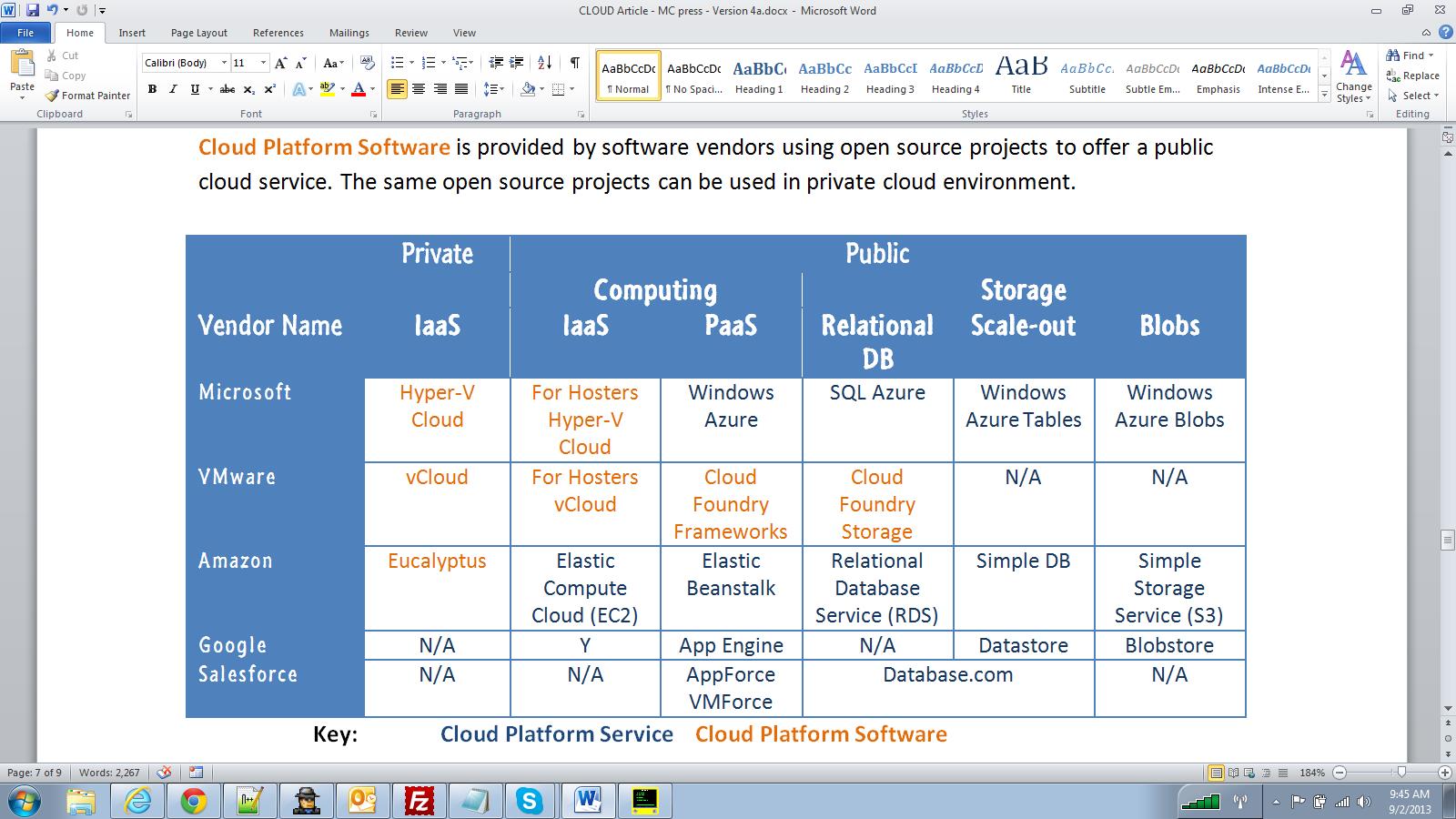Open Internet Explorer from the taskbar

click(137, 801)
